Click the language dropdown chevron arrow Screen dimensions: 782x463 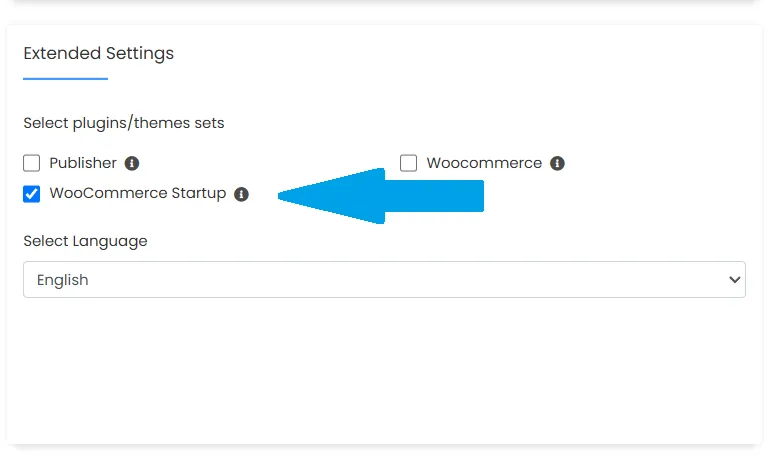735,280
